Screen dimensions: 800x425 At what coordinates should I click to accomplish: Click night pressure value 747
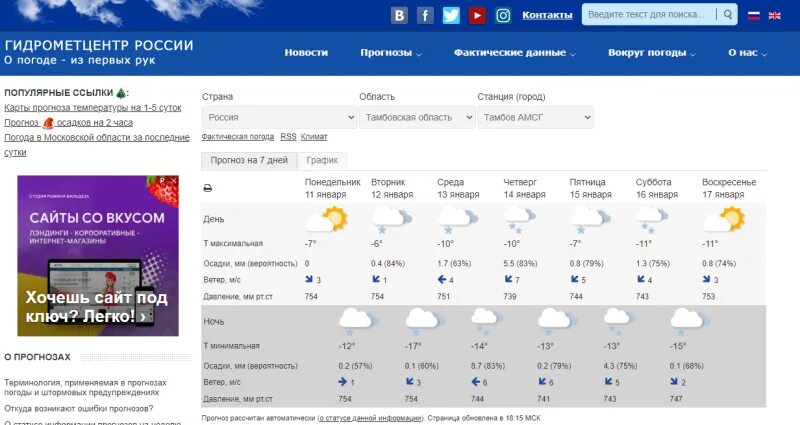pos(676,398)
